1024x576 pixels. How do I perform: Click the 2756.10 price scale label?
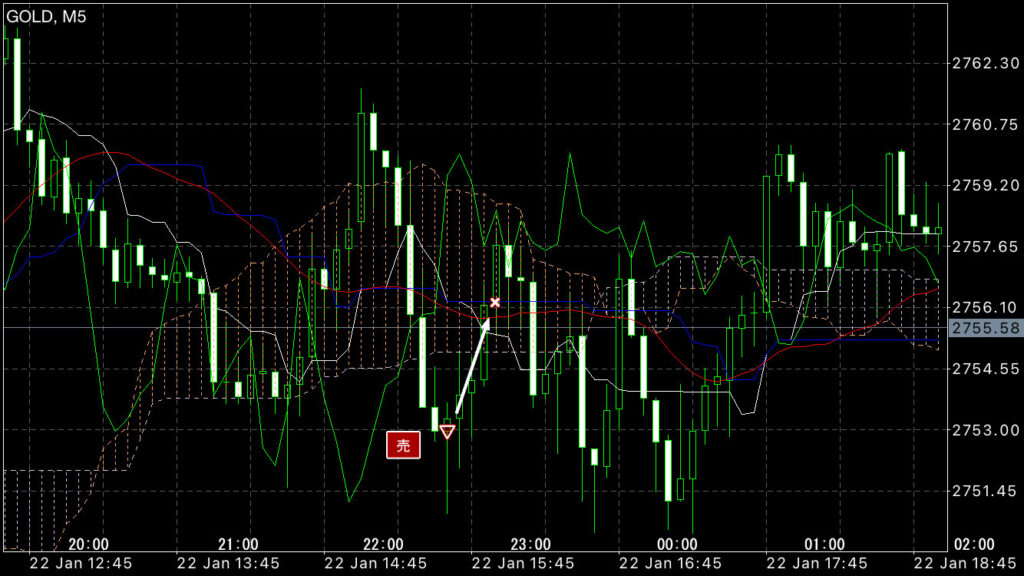coord(985,307)
